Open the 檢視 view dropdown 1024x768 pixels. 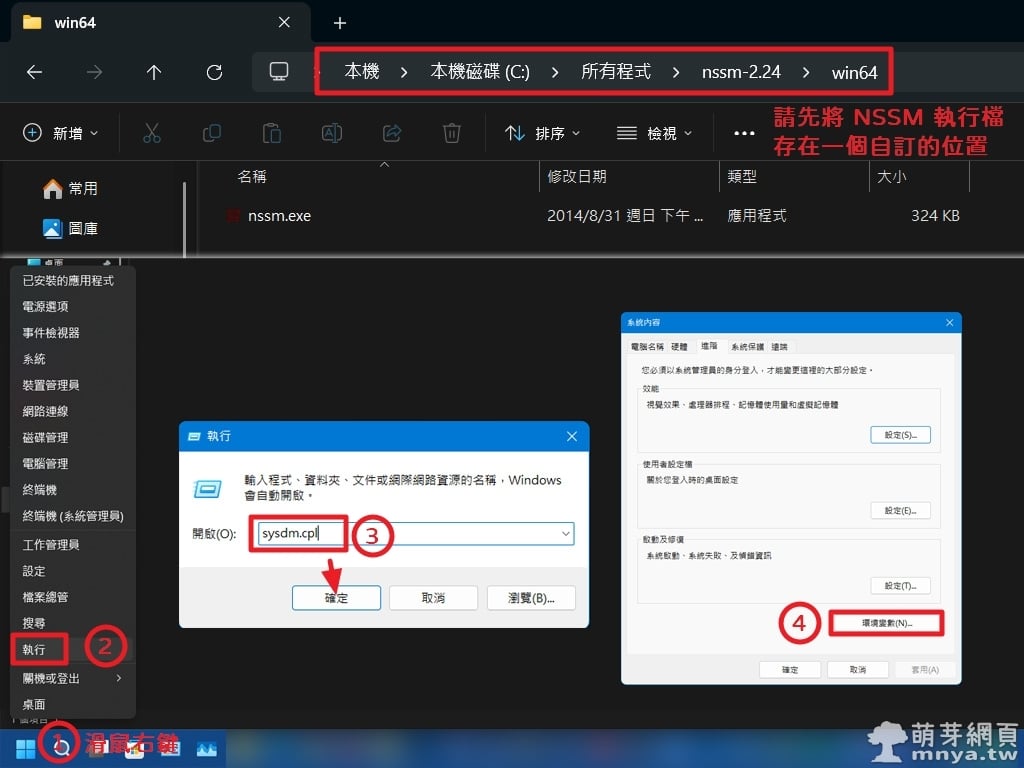click(654, 133)
